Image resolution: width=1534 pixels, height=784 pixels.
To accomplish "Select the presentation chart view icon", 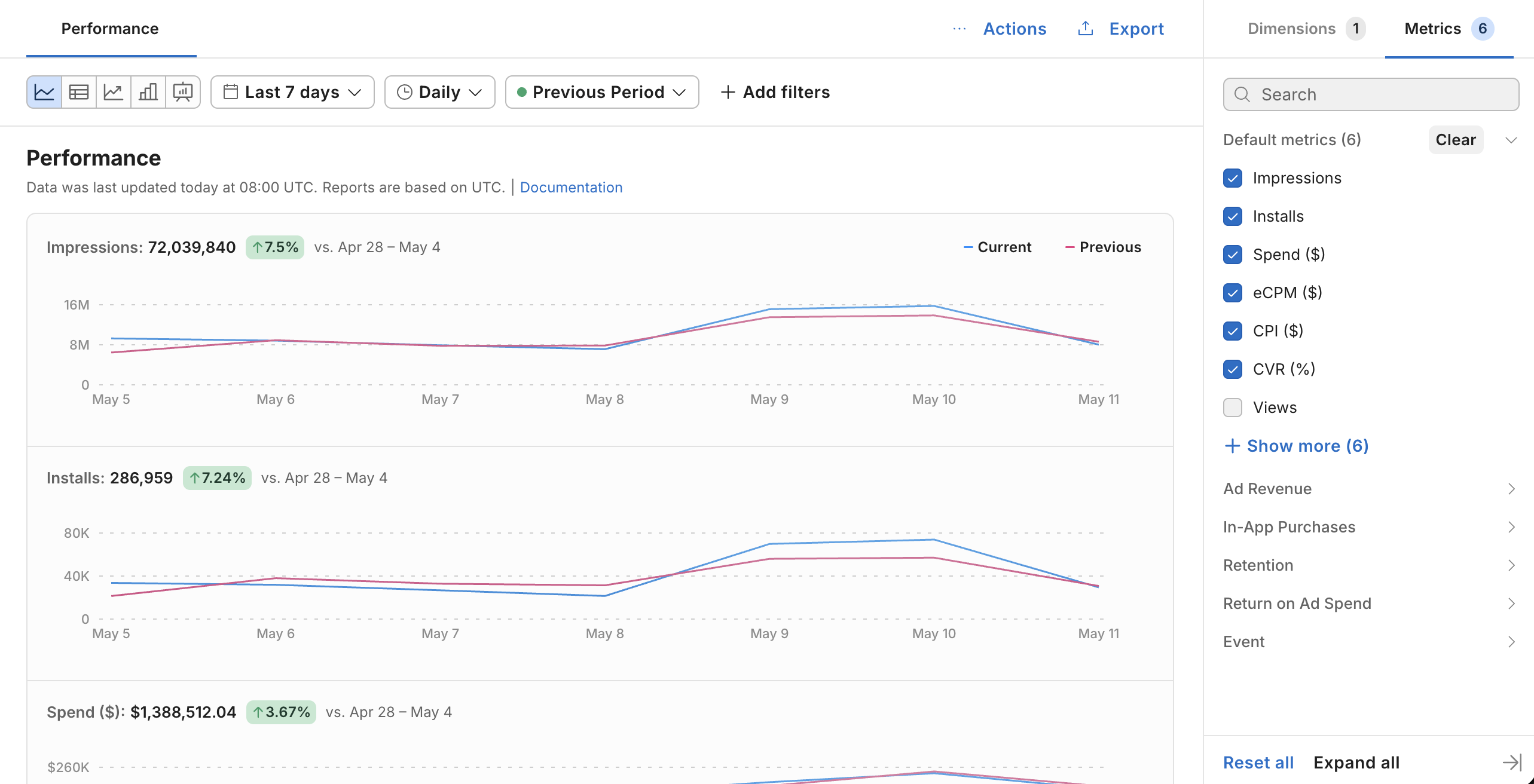I will point(183,92).
